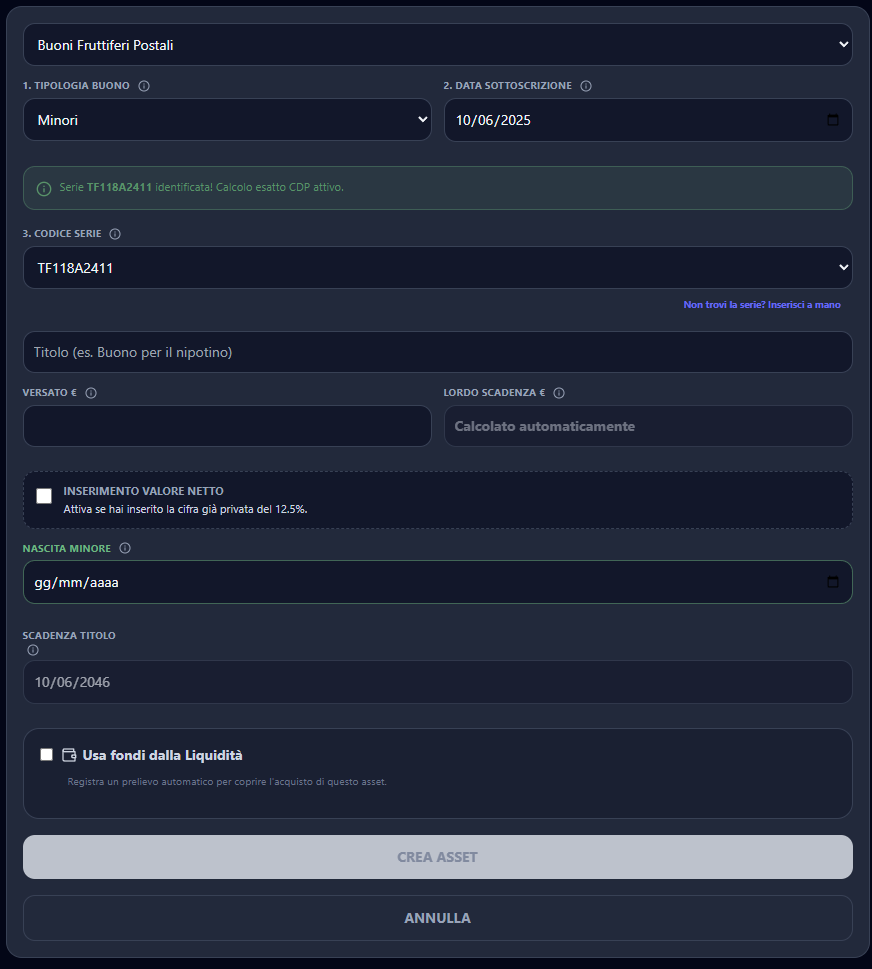
Task: Click info icon beside Lordo Scadenza € label
Action: click(559, 393)
